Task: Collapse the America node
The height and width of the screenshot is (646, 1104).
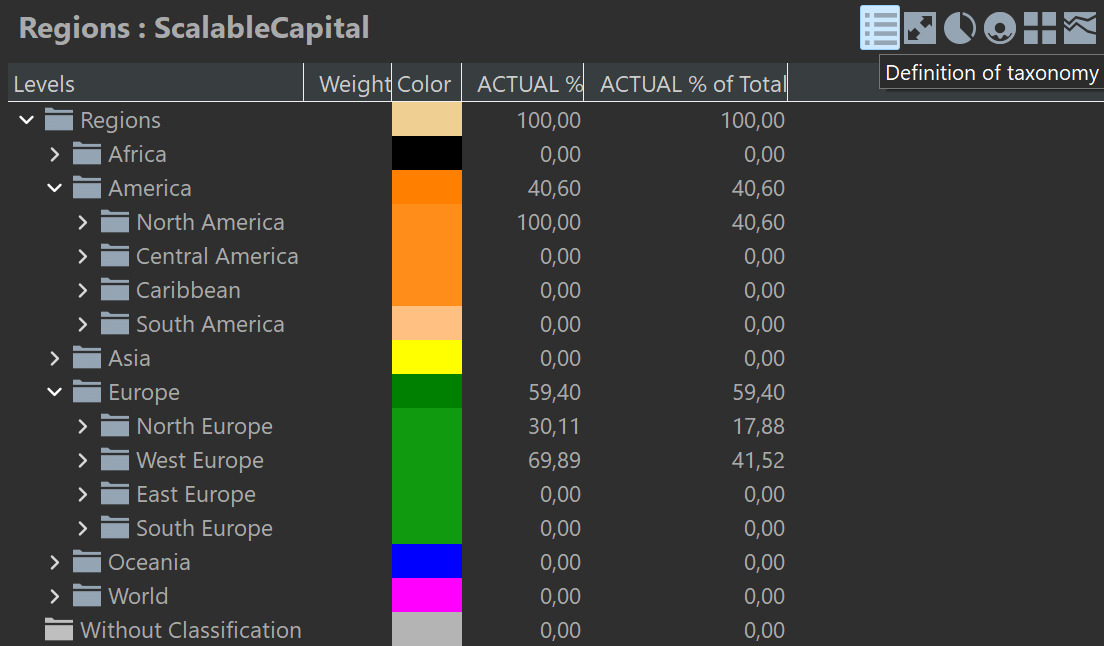Action: [54, 188]
